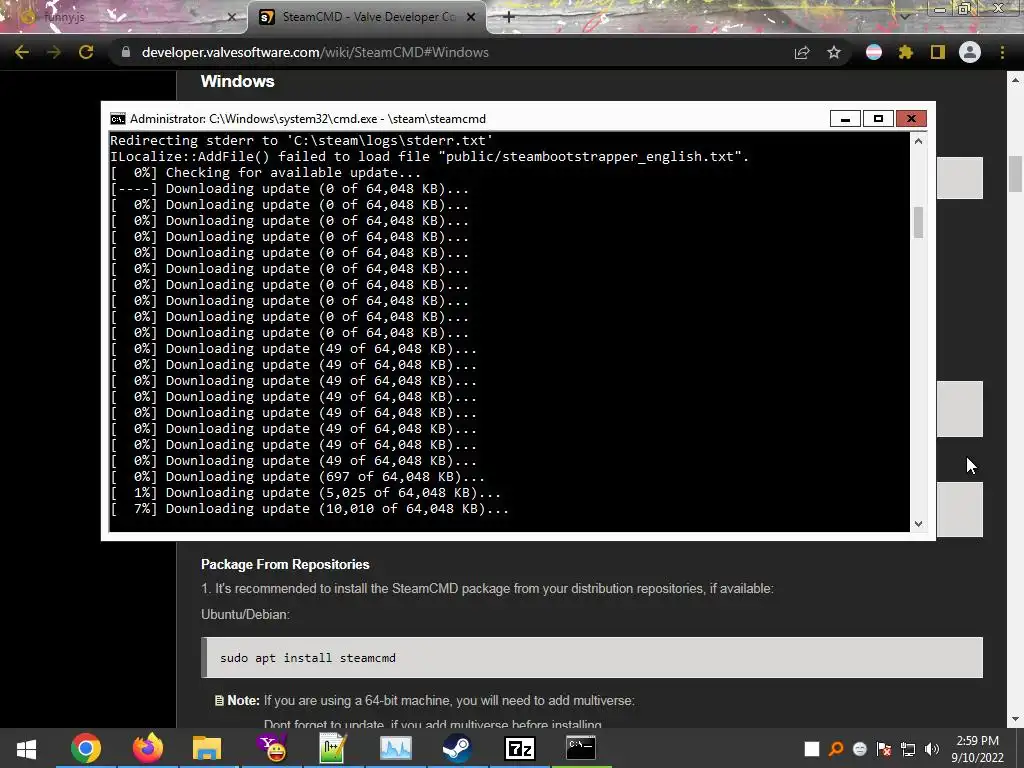Open the Extensions puzzle-piece menu
This screenshot has width=1024, height=768.
906,52
